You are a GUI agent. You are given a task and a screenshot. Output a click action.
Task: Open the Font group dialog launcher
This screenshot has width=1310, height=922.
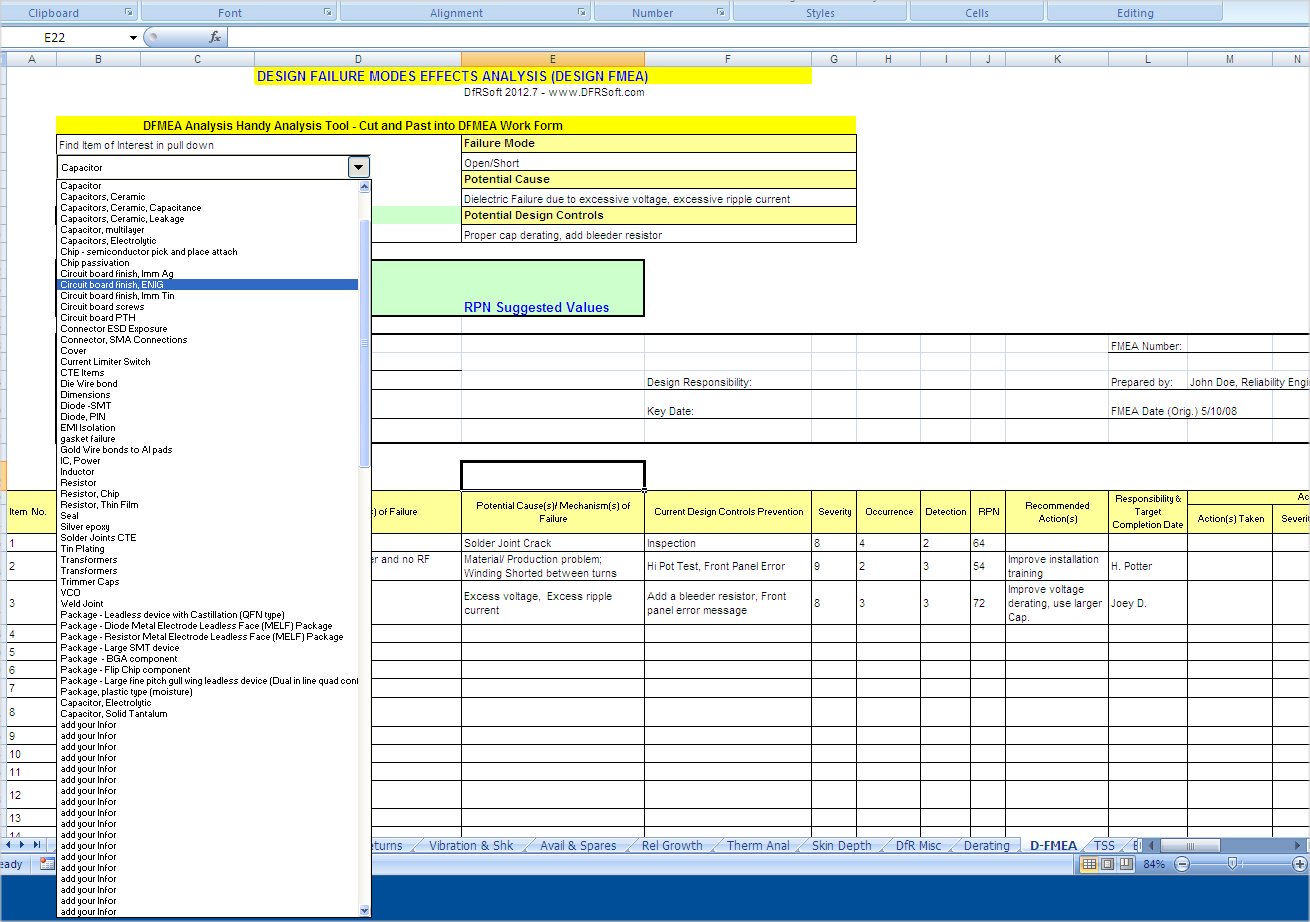[x=328, y=12]
